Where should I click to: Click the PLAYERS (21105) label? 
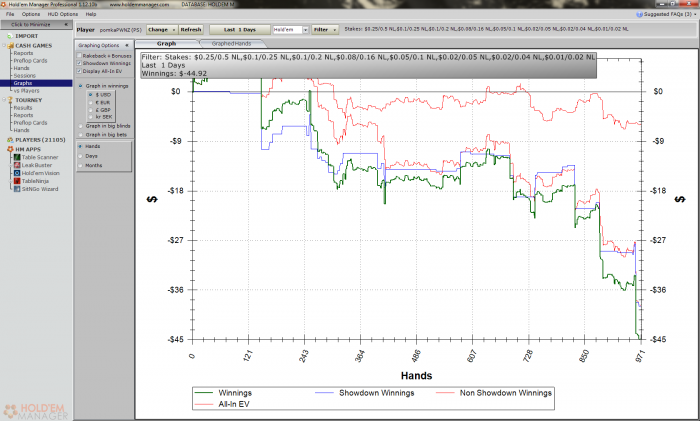coord(40,140)
